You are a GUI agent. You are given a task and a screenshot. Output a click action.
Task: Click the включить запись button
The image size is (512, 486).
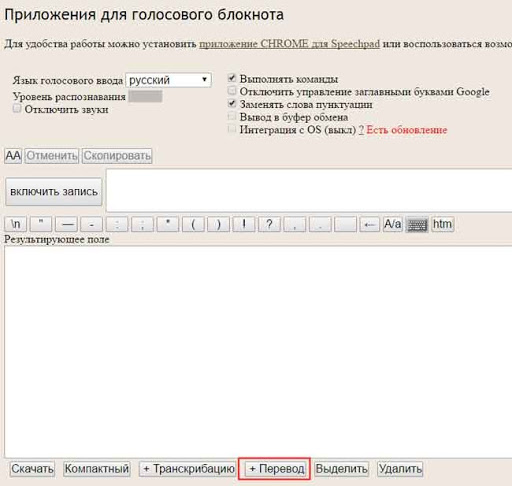[54, 192]
